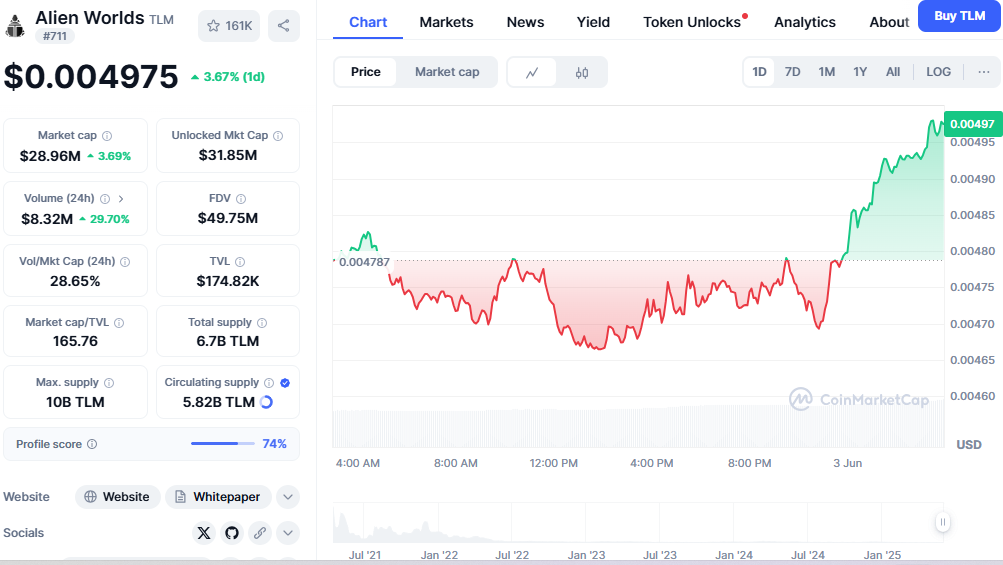The image size is (1003, 565).
Task: Toggle chart to Market cap view
Action: pos(447,72)
